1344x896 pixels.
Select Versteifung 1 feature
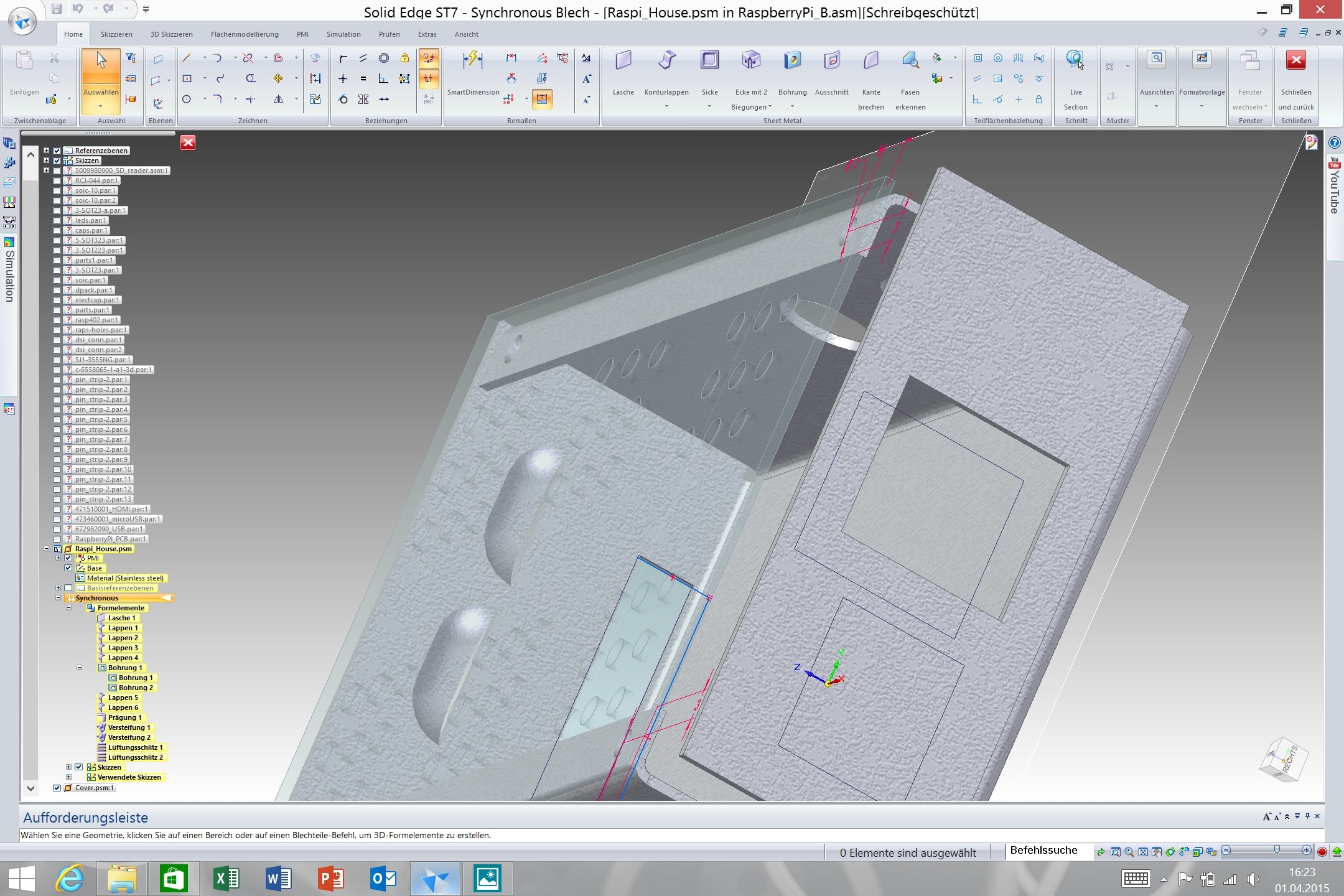coord(129,727)
